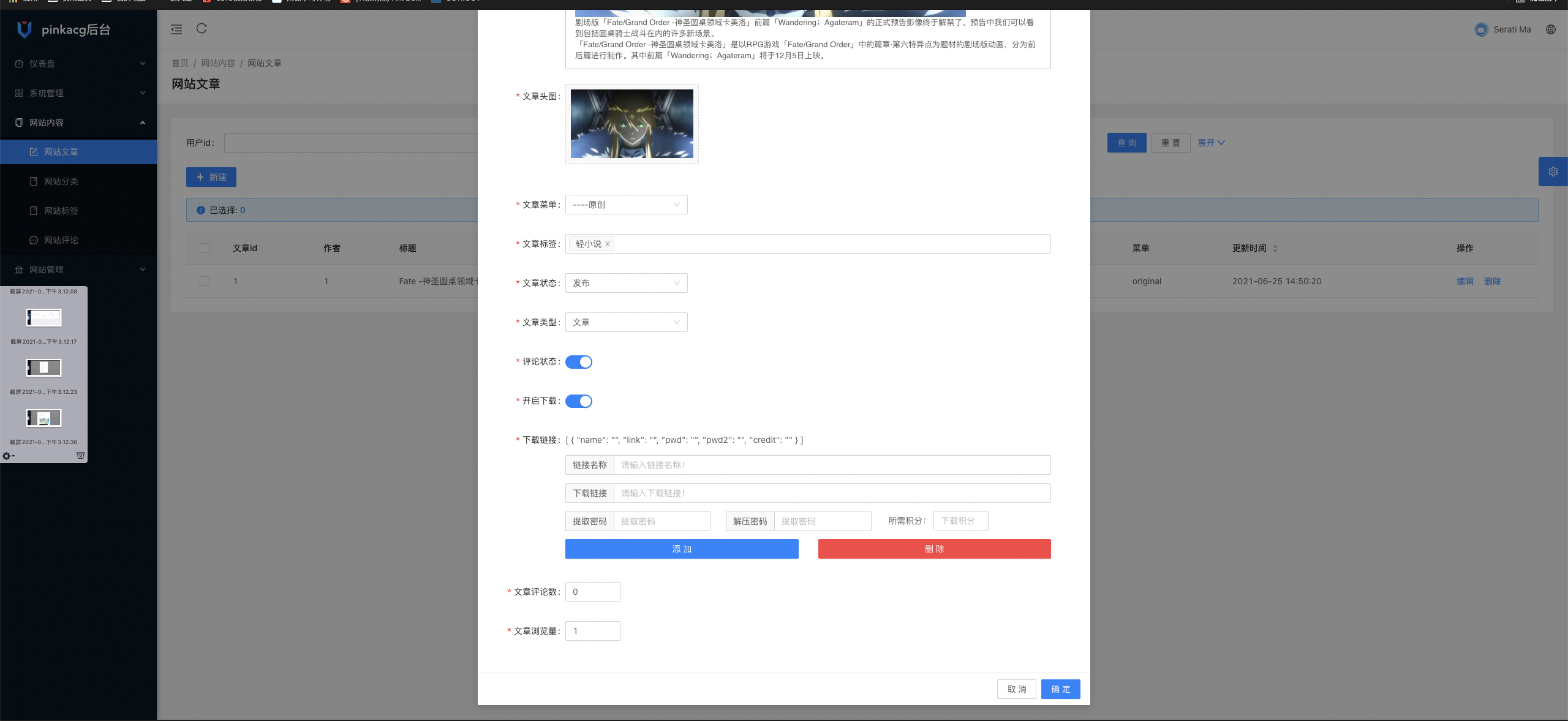
Task: Click the 确定 button
Action: pyautogui.click(x=1060, y=689)
